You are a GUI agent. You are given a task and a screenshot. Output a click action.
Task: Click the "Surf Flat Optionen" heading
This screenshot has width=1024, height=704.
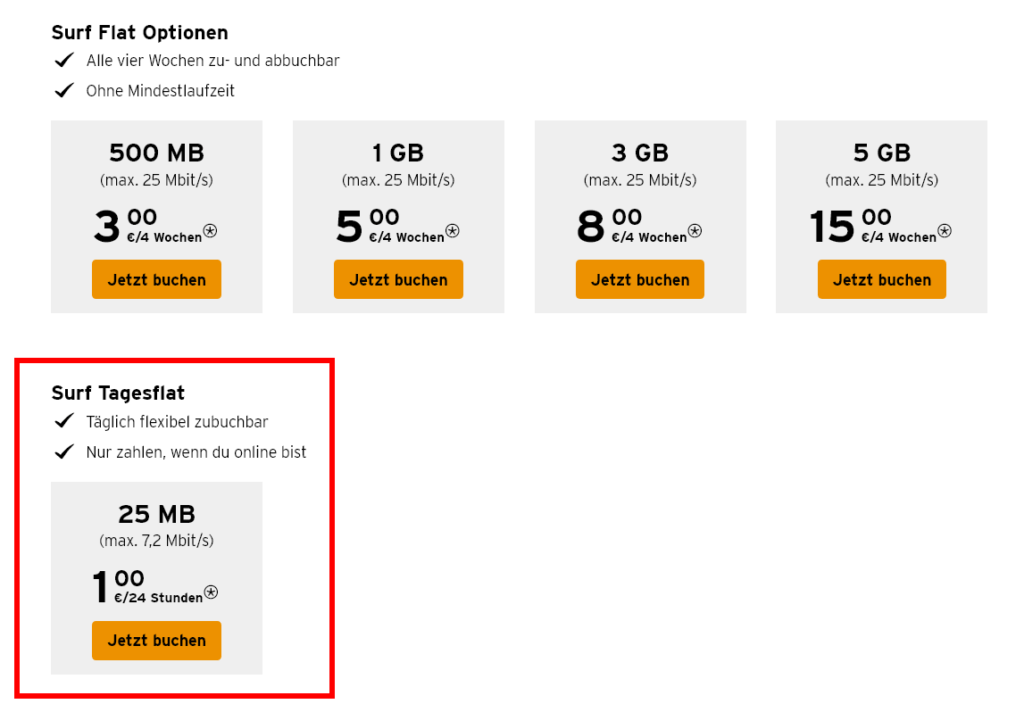139,32
